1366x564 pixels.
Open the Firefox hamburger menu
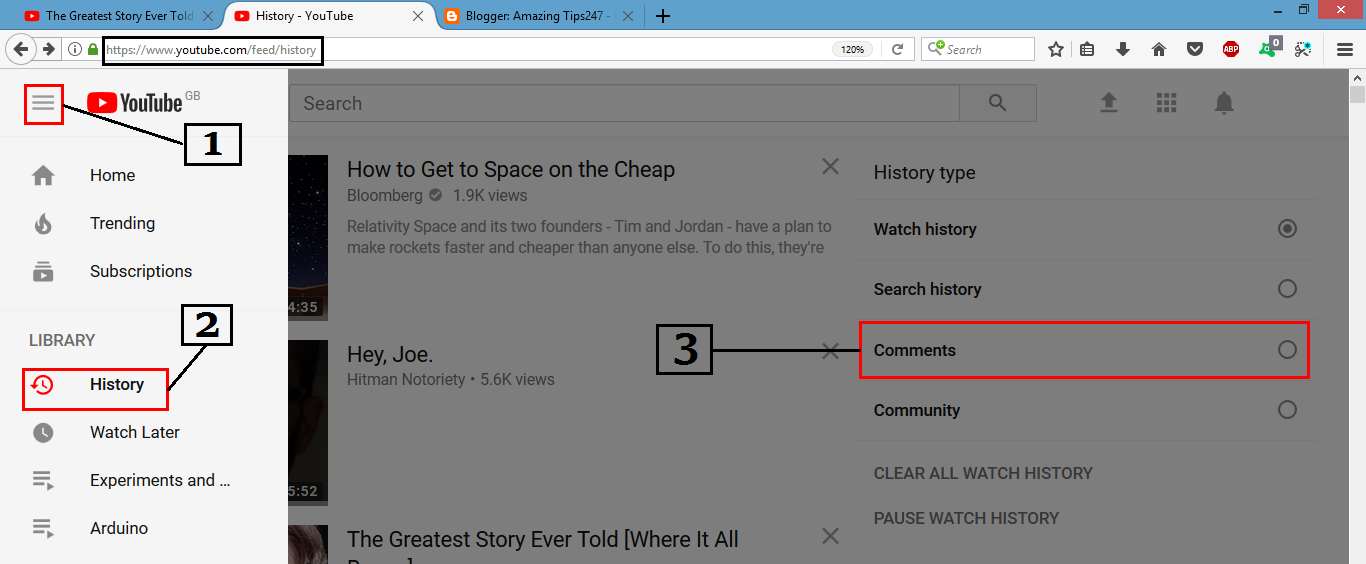pos(1345,49)
